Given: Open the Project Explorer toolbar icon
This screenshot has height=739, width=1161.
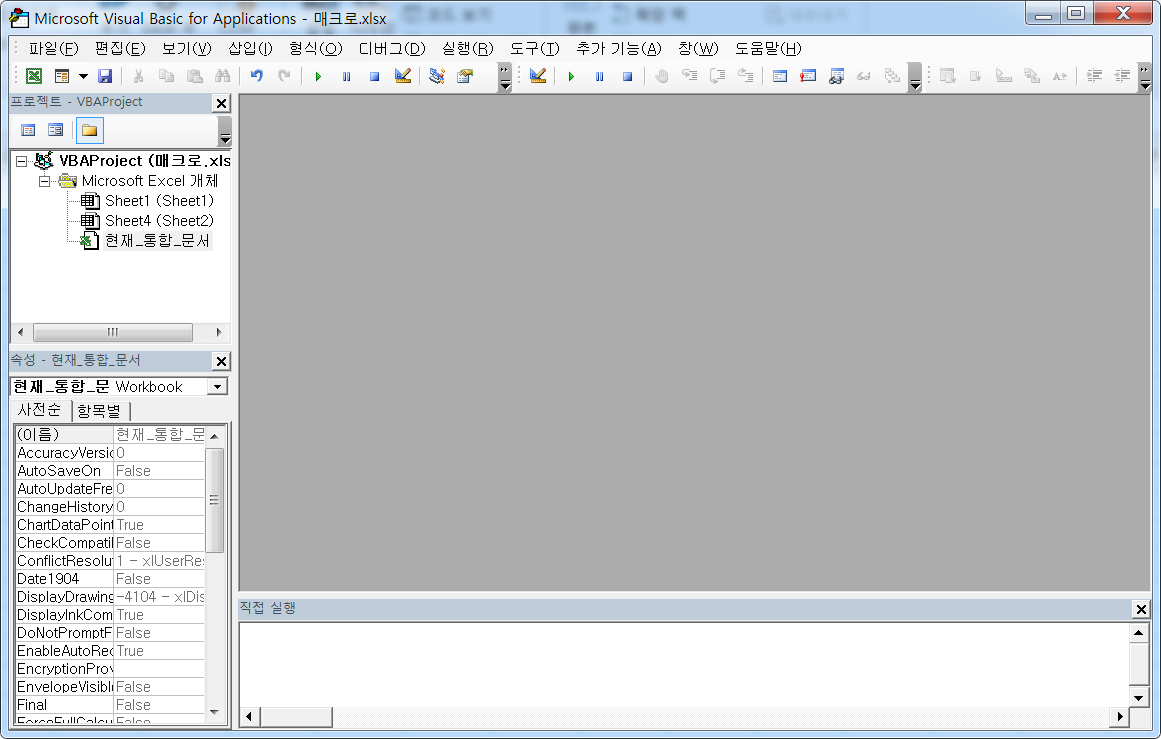Looking at the screenshot, I should 437,75.
